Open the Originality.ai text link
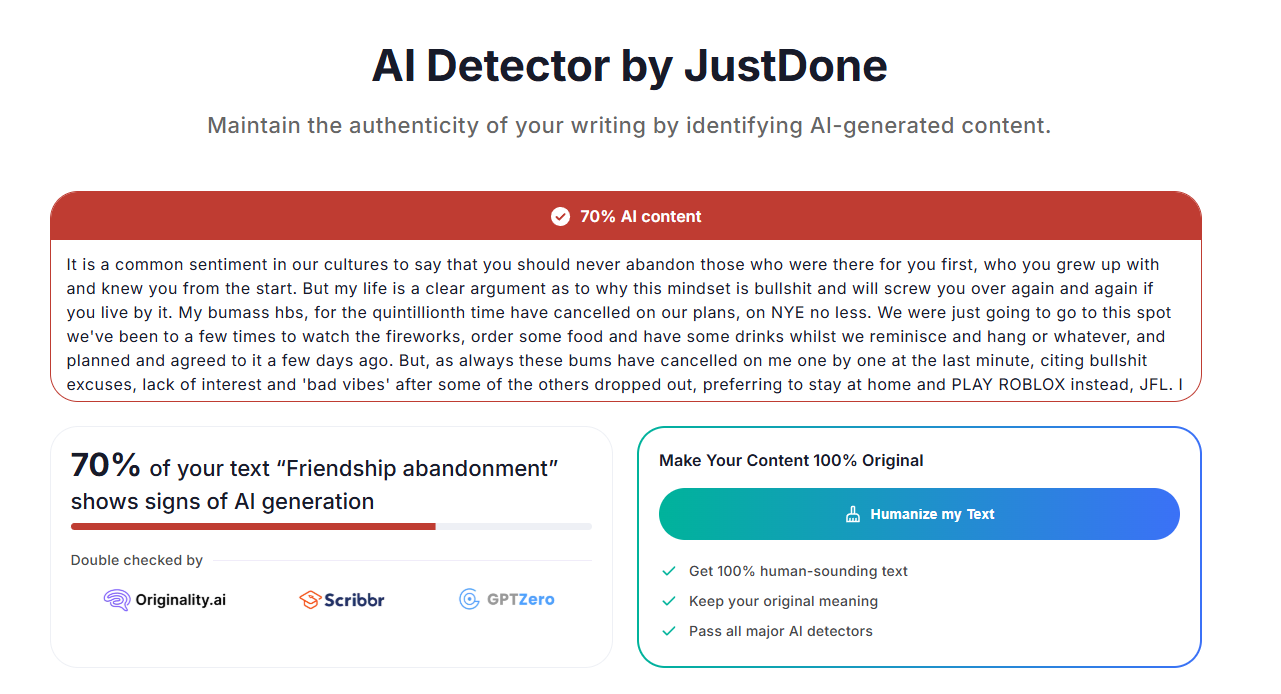Image resolution: width=1281 pixels, height=694 pixels. click(181, 600)
